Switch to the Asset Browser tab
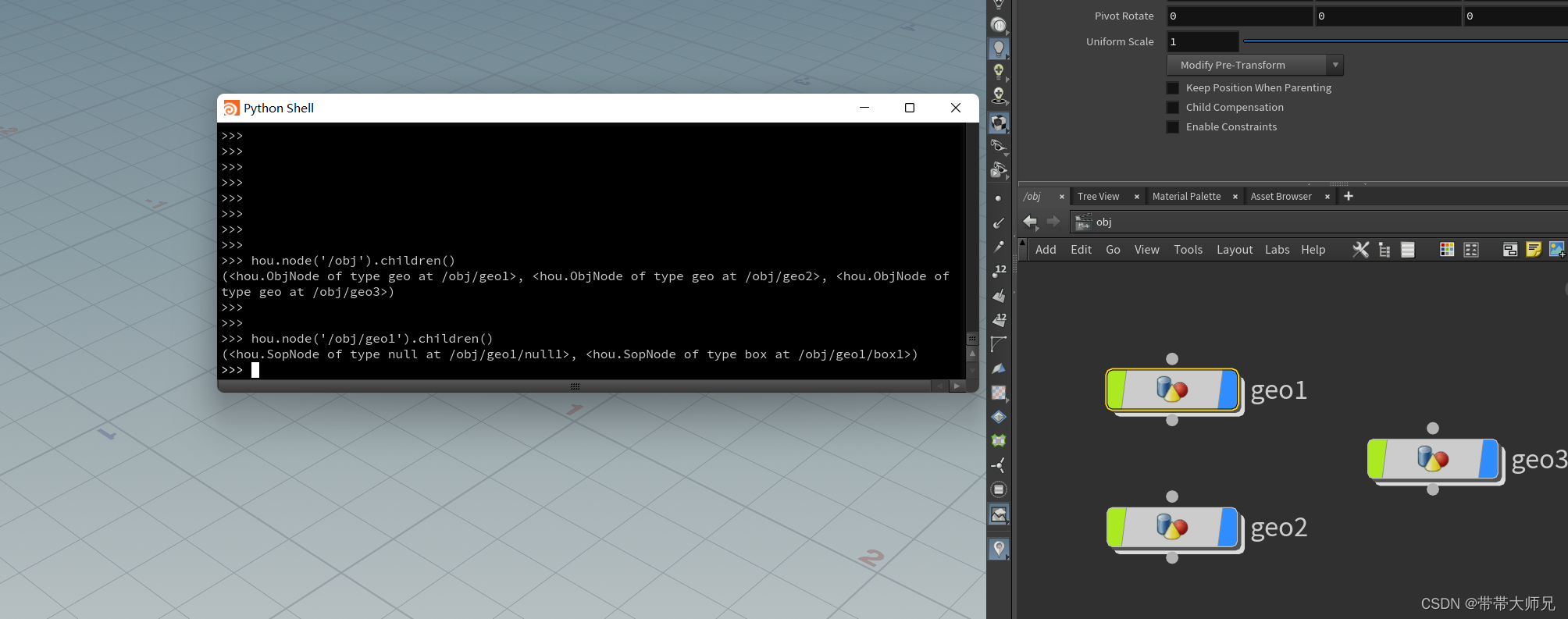 tap(1281, 197)
